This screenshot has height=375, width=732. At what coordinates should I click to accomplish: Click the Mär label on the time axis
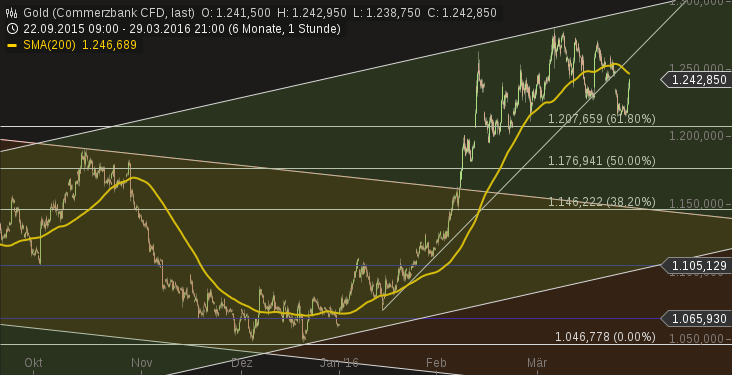[x=537, y=363]
